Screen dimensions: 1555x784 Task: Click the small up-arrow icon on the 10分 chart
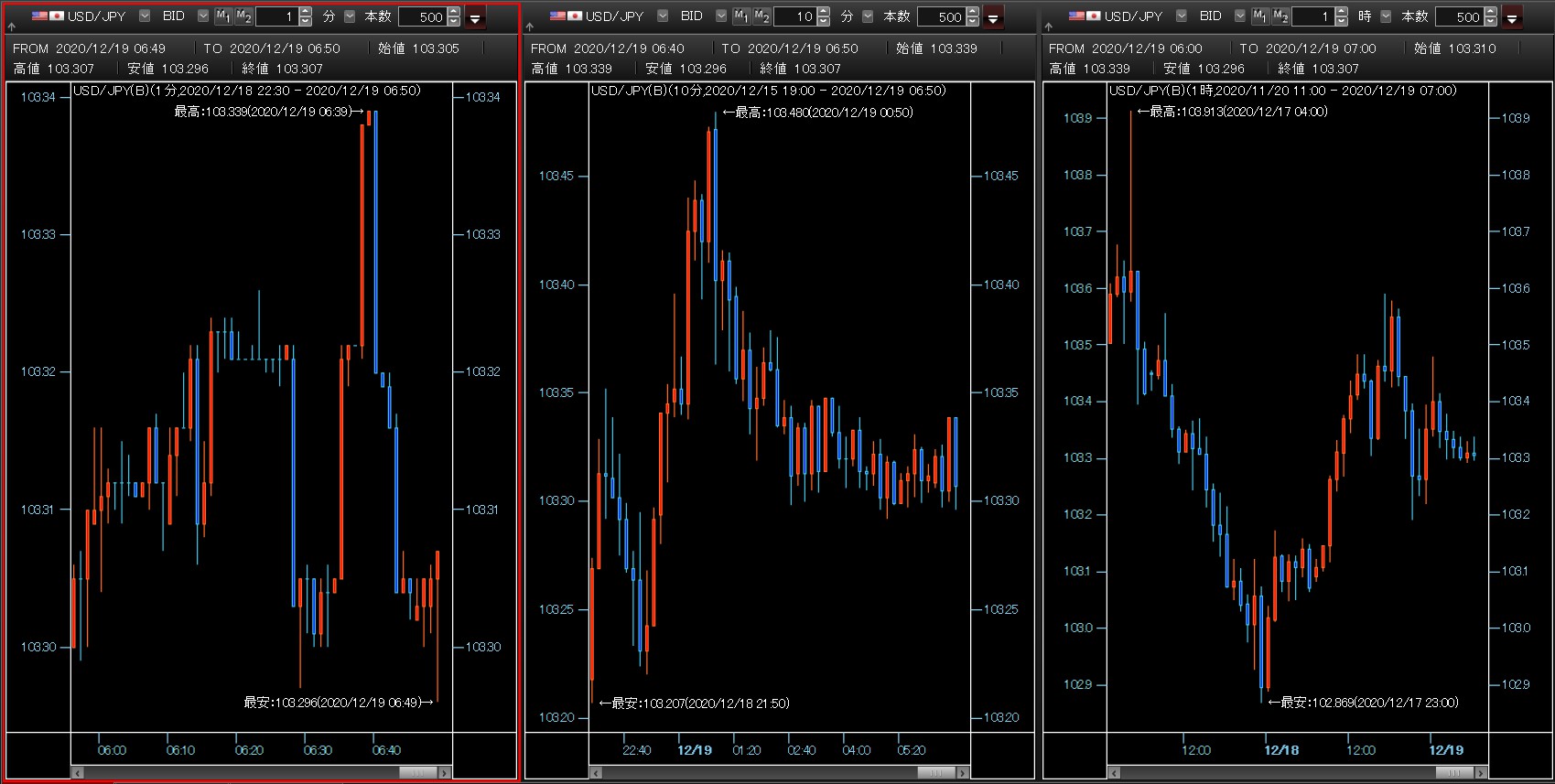[x=529, y=27]
